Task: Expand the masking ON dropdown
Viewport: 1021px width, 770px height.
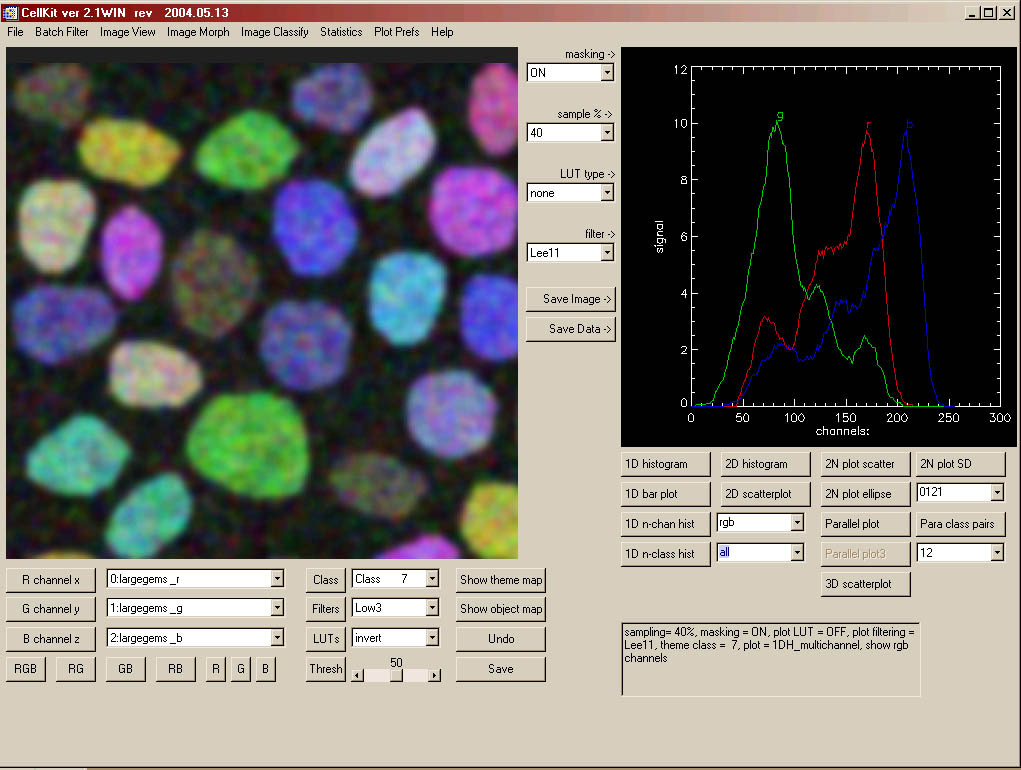Action: (607, 73)
